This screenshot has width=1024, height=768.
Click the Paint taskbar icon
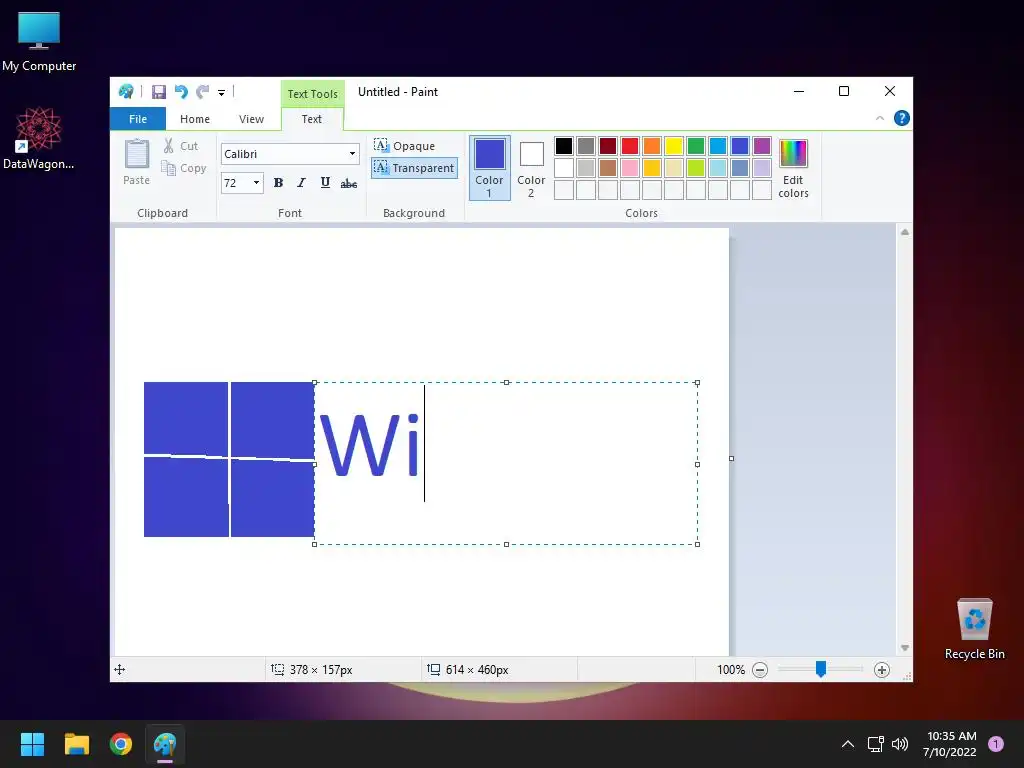pyautogui.click(x=165, y=744)
